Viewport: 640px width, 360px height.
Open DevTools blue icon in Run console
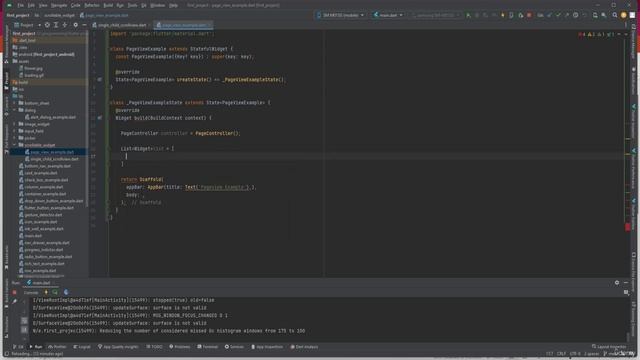tap(66, 292)
